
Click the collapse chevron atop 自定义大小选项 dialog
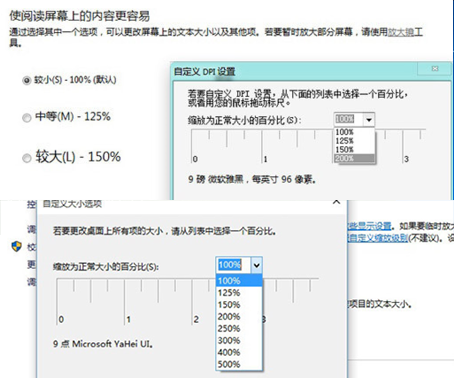coord(337,202)
